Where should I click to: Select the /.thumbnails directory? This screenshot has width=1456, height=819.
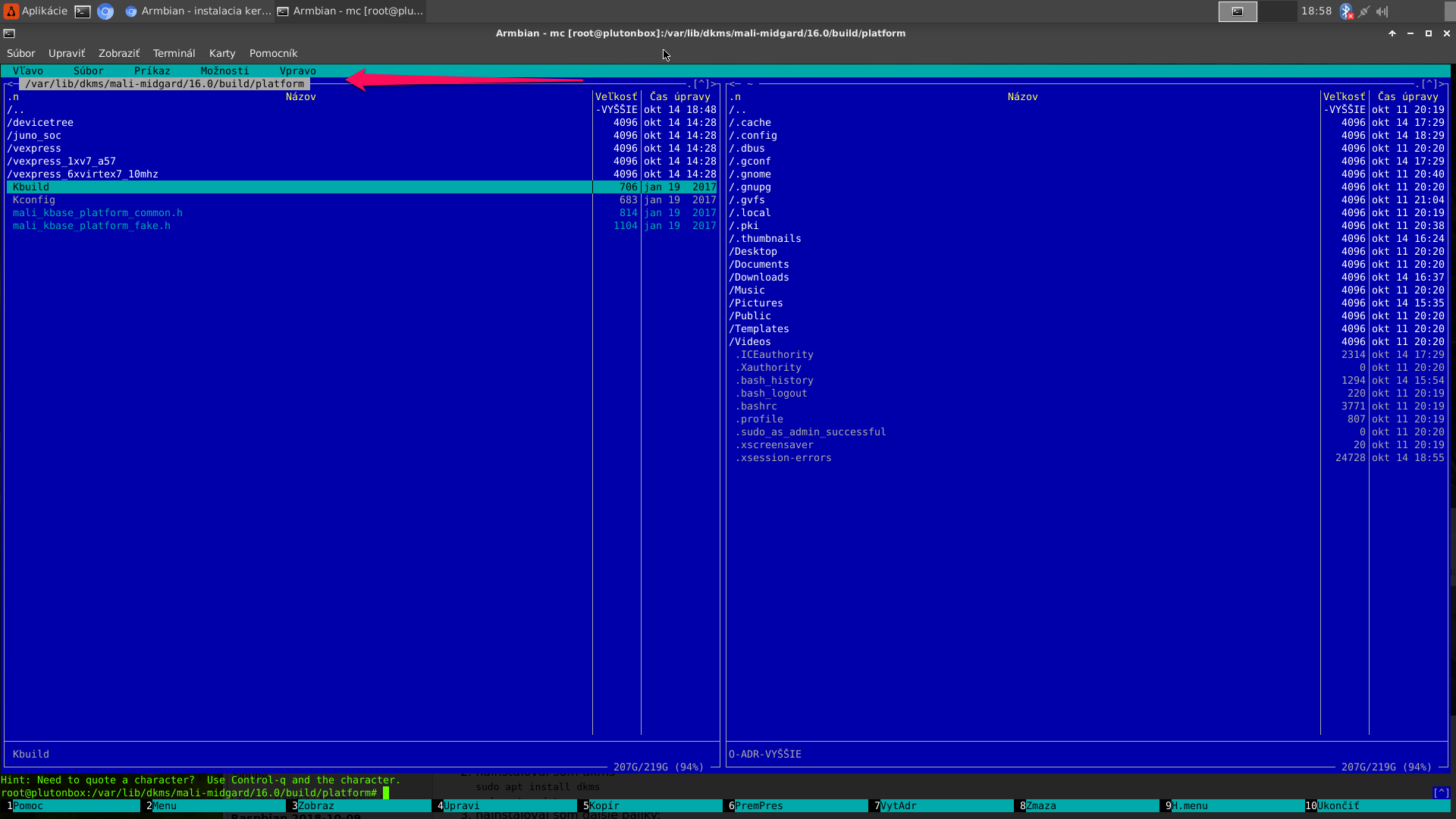tap(1087, 238)
